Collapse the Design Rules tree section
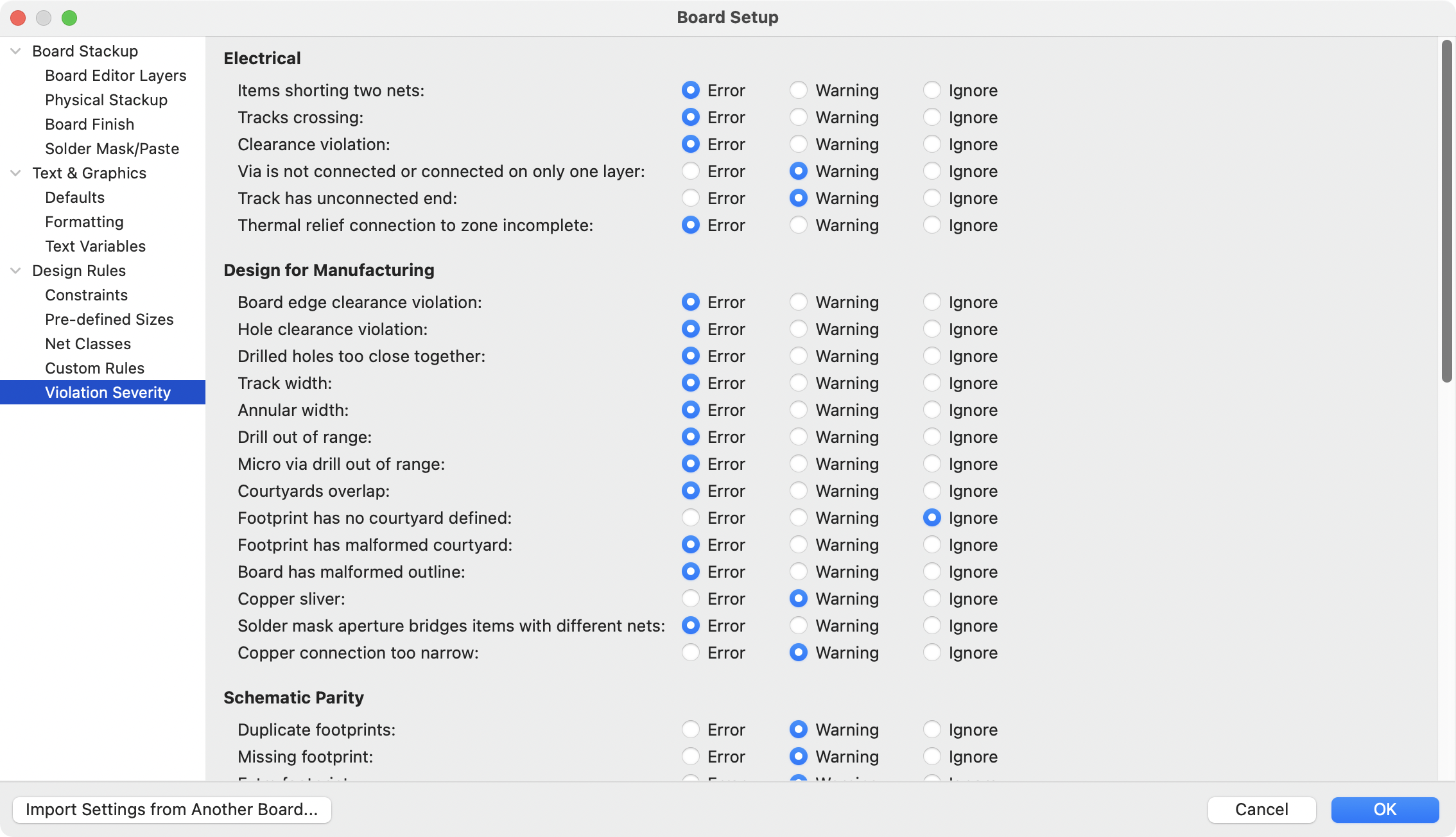Screen dimensions: 1456x837 16,271
